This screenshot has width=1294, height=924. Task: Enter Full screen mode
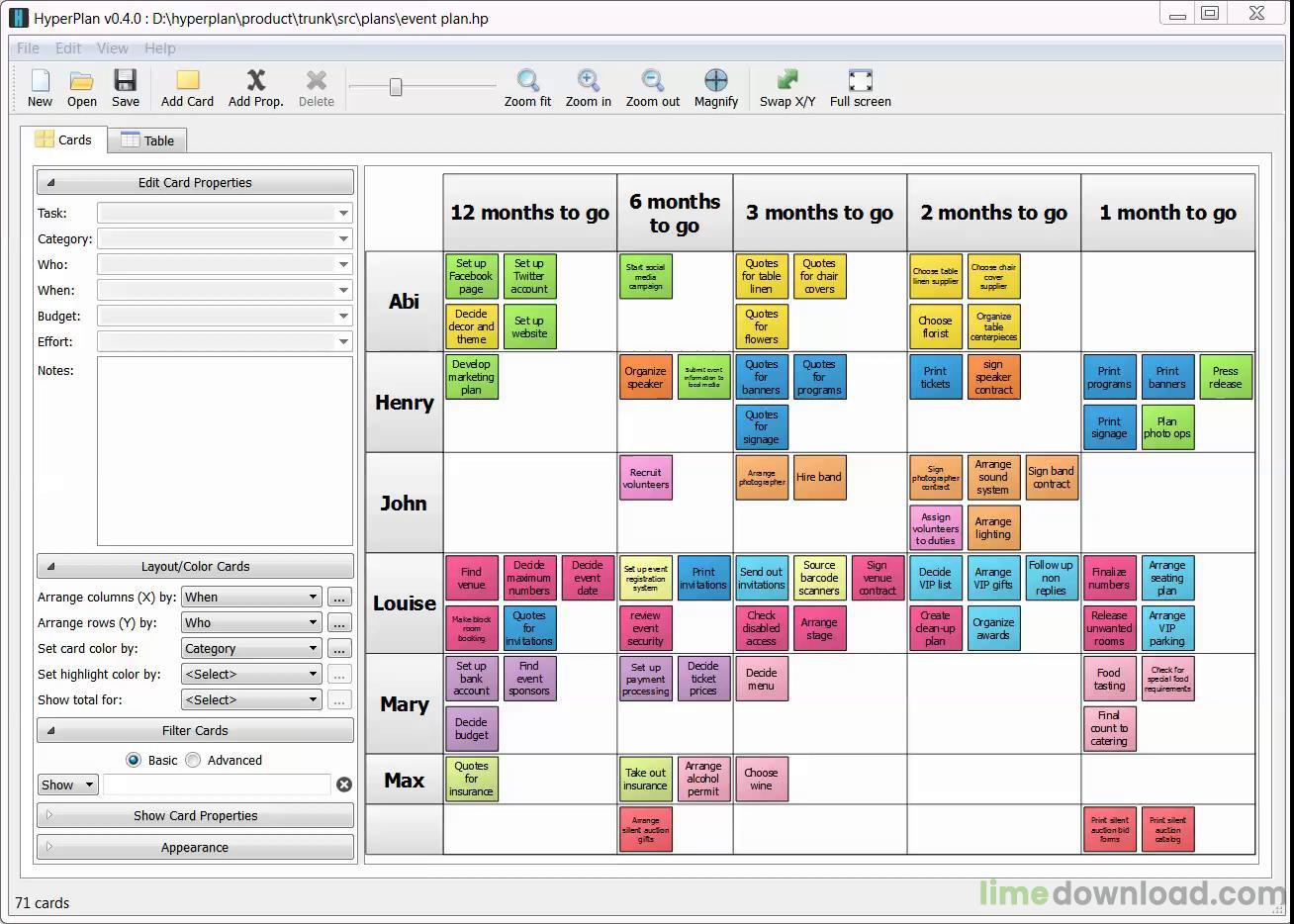click(x=861, y=81)
